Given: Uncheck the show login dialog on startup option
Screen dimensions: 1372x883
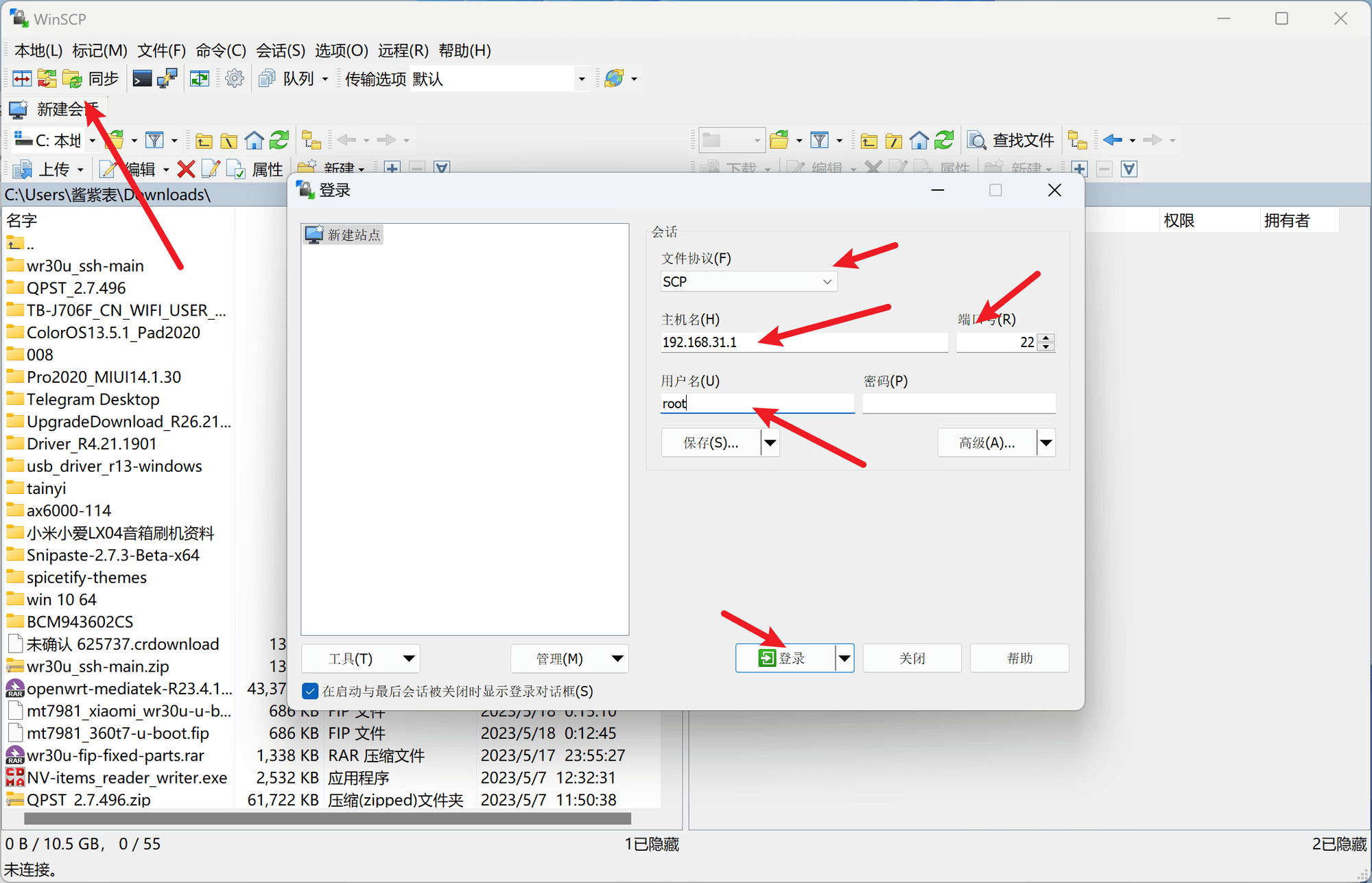Looking at the screenshot, I should click(311, 691).
